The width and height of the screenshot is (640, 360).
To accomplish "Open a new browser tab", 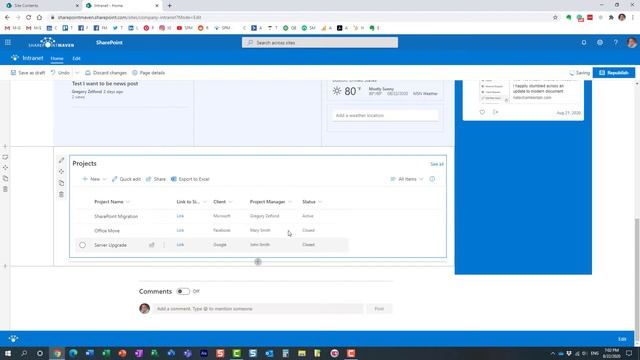I will tap(169, 6).
